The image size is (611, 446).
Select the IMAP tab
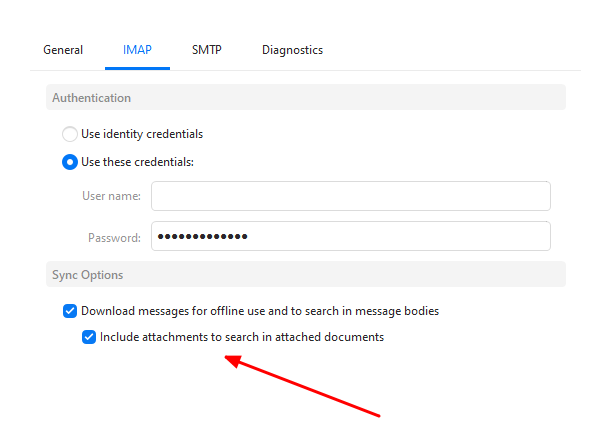137,50
